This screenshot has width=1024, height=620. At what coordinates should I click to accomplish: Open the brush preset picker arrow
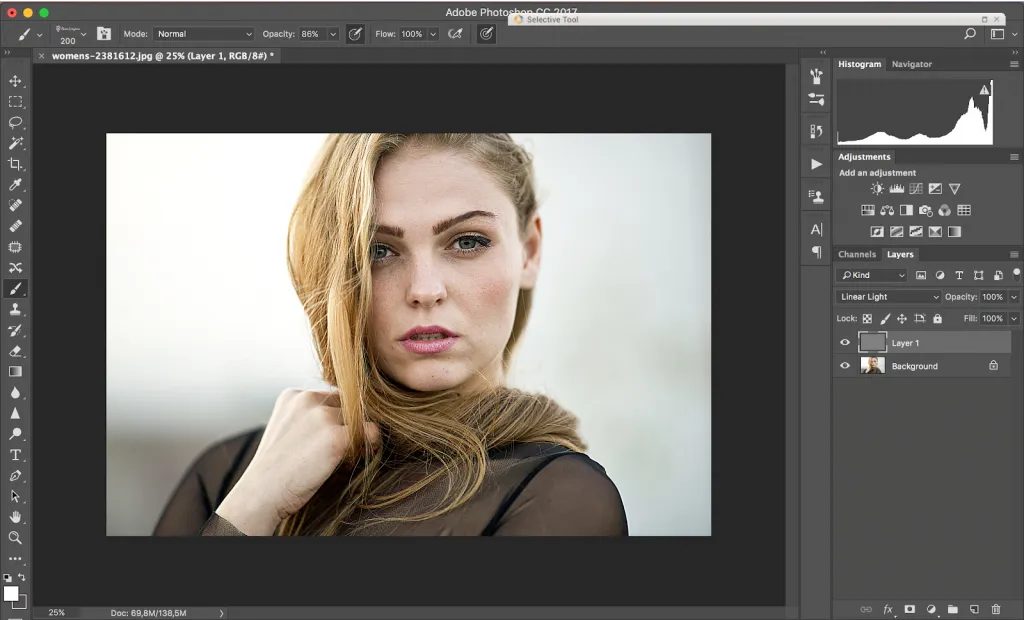[x=84, y=35]
